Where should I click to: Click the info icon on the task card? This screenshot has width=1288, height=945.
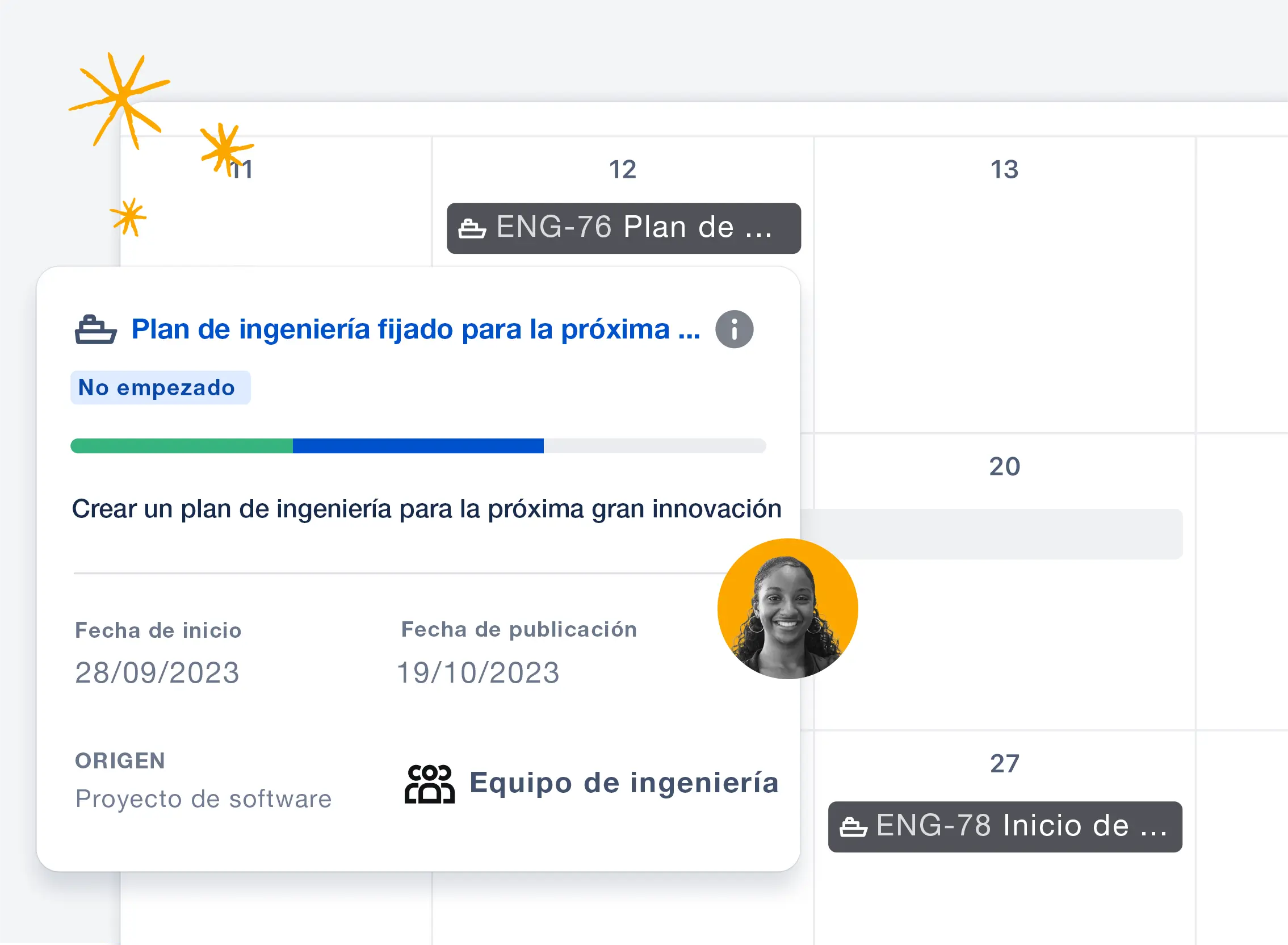[x=735, y=327]
